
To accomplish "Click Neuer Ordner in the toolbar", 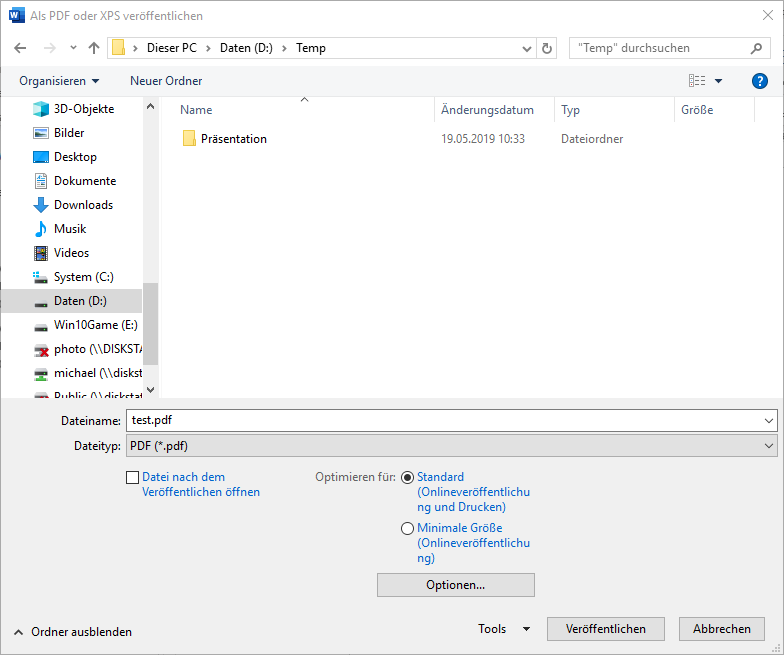I will pos(166,81).
